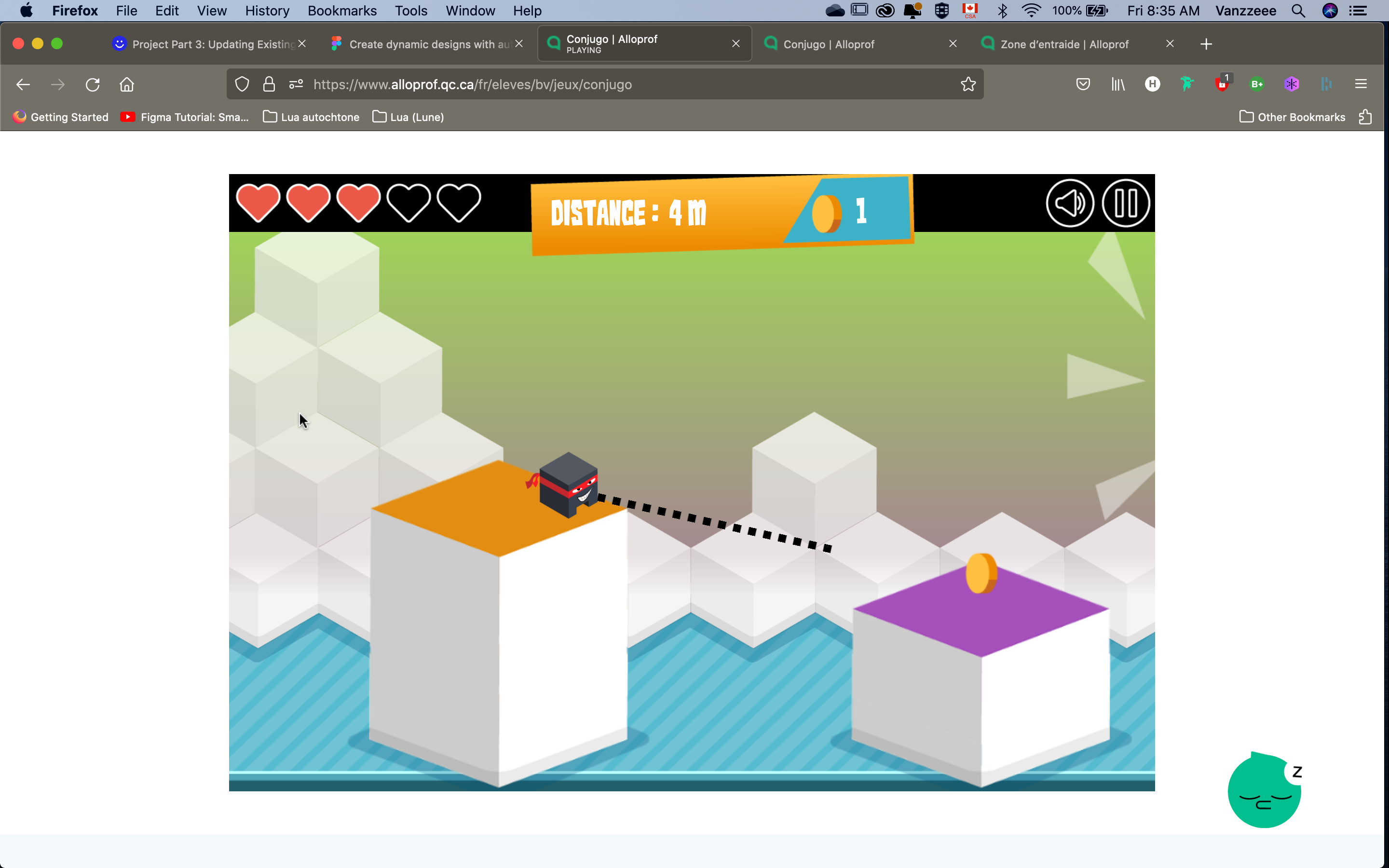
Task: View site security padlock info
Action: tap(269, 84)
